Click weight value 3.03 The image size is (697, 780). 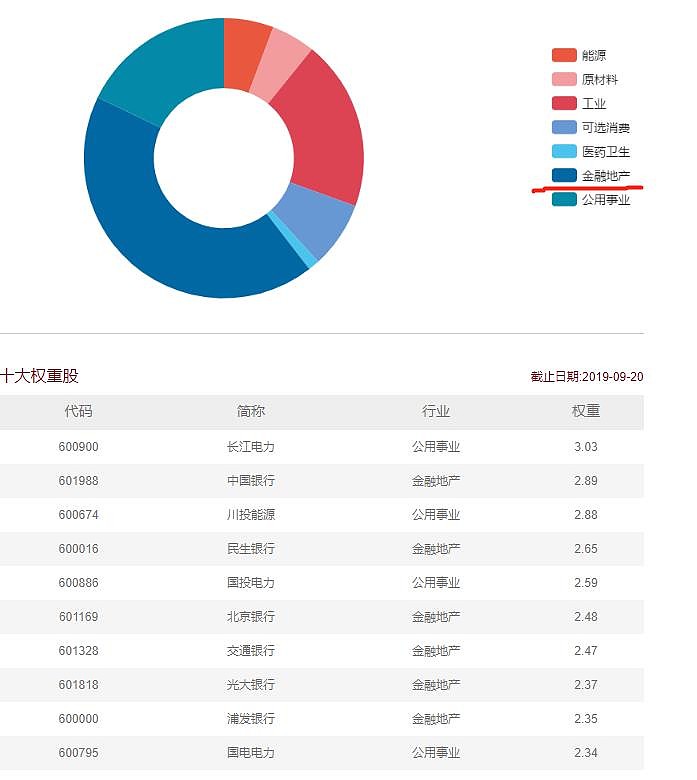586,447
